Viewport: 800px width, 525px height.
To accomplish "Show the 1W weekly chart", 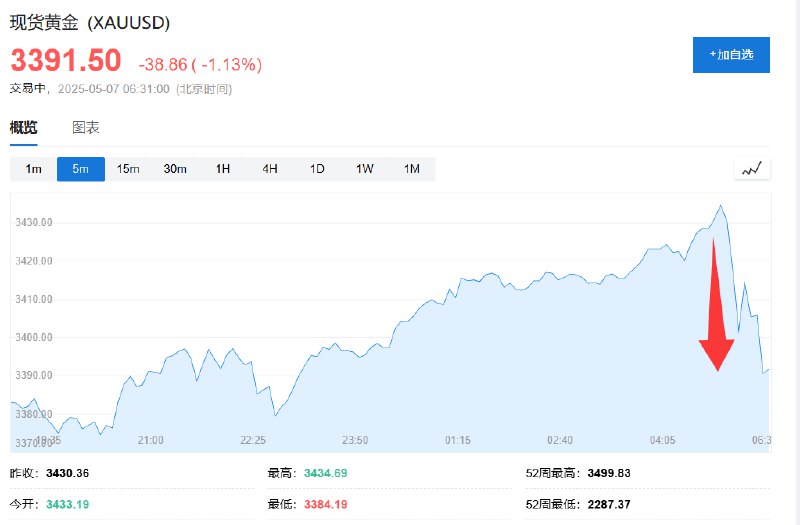I will [365, 169].
